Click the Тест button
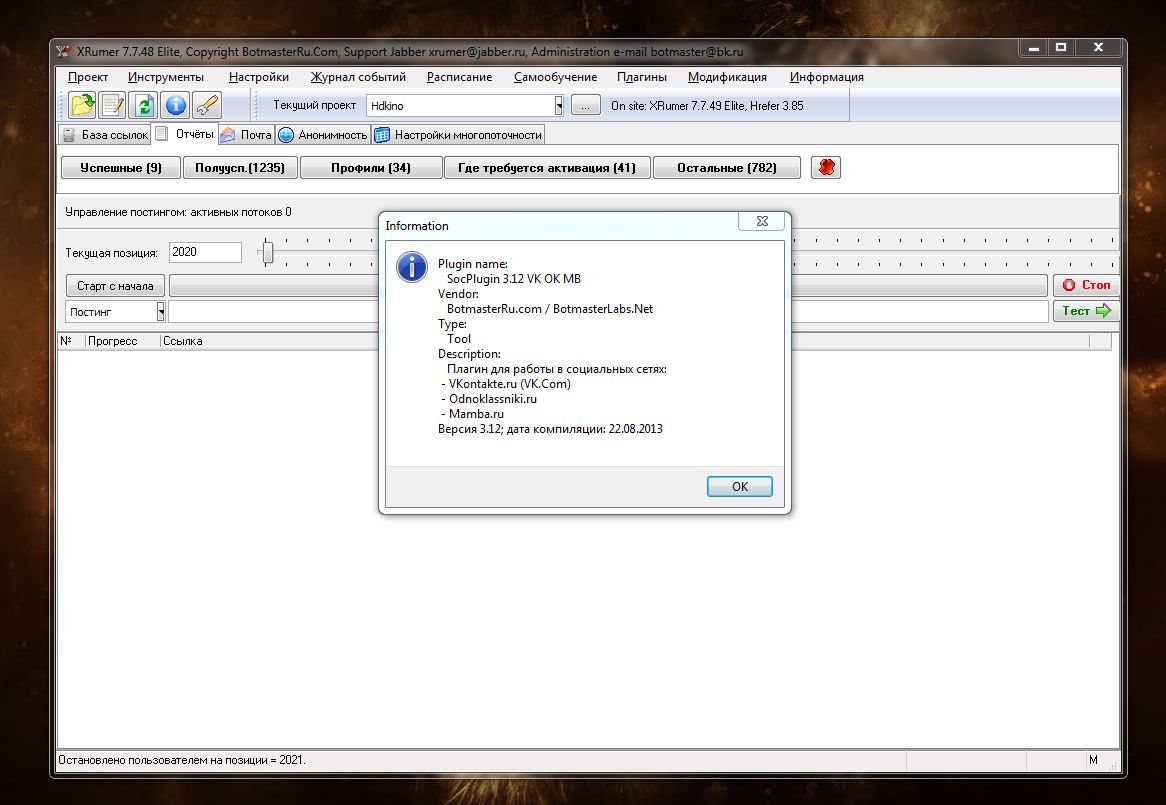1166x805 pixels. point(1086,311)
